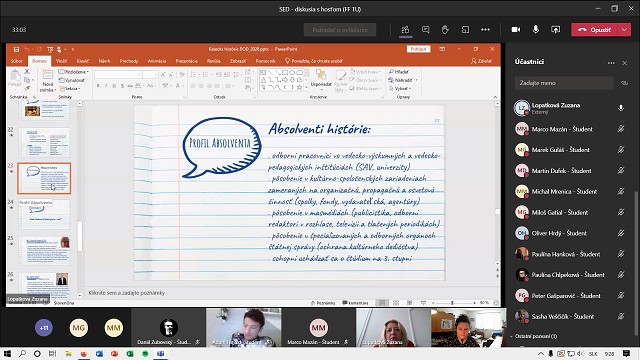Click the Zadajte meno search field
Viewport: 640px width, 360px height.
564,83
